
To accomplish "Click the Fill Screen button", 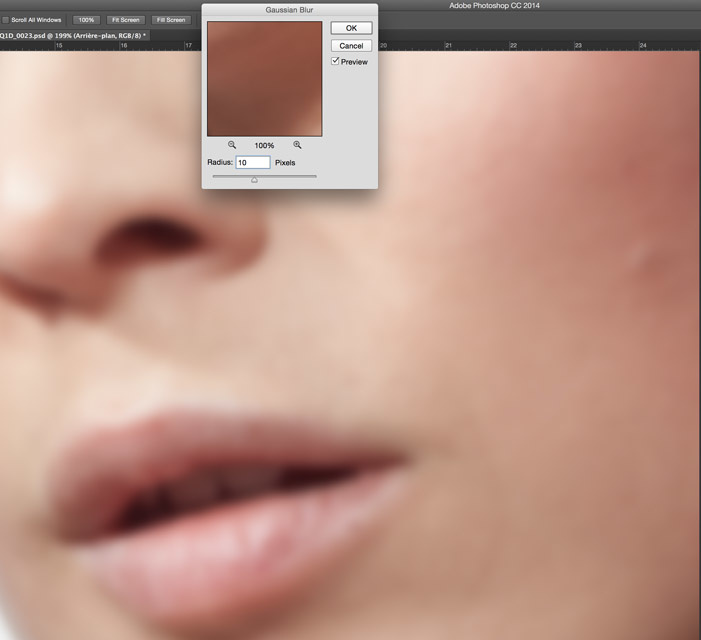I will pos(171,20).
